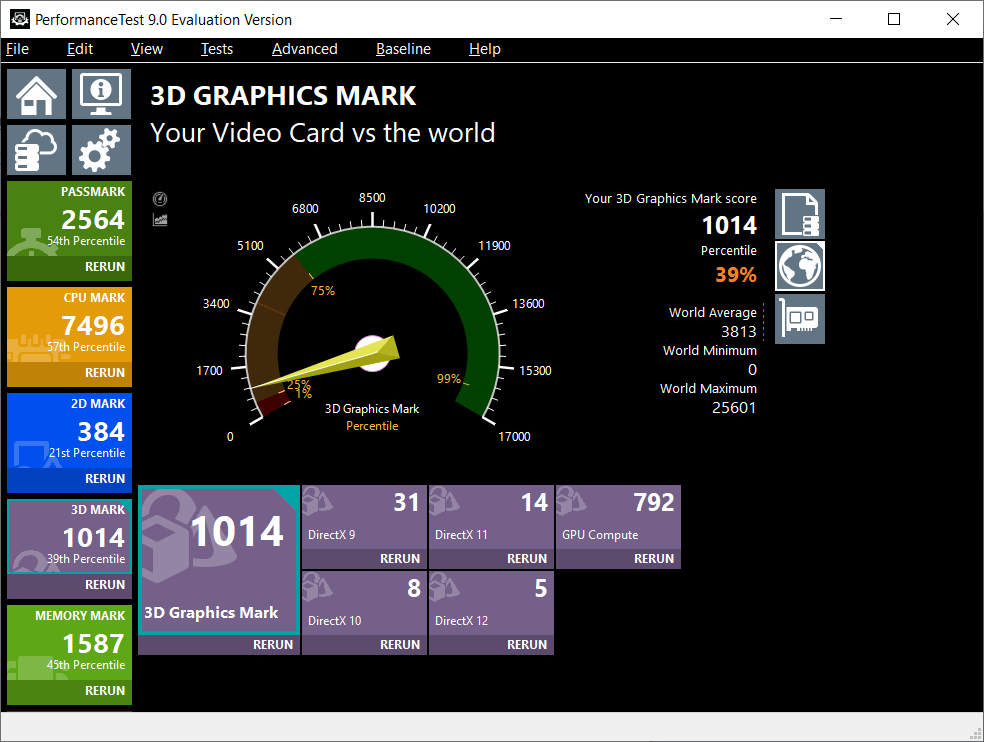Select the 2D MARK 384 tile
This screenshot has width=984, height=742.
tap(70, 431)
